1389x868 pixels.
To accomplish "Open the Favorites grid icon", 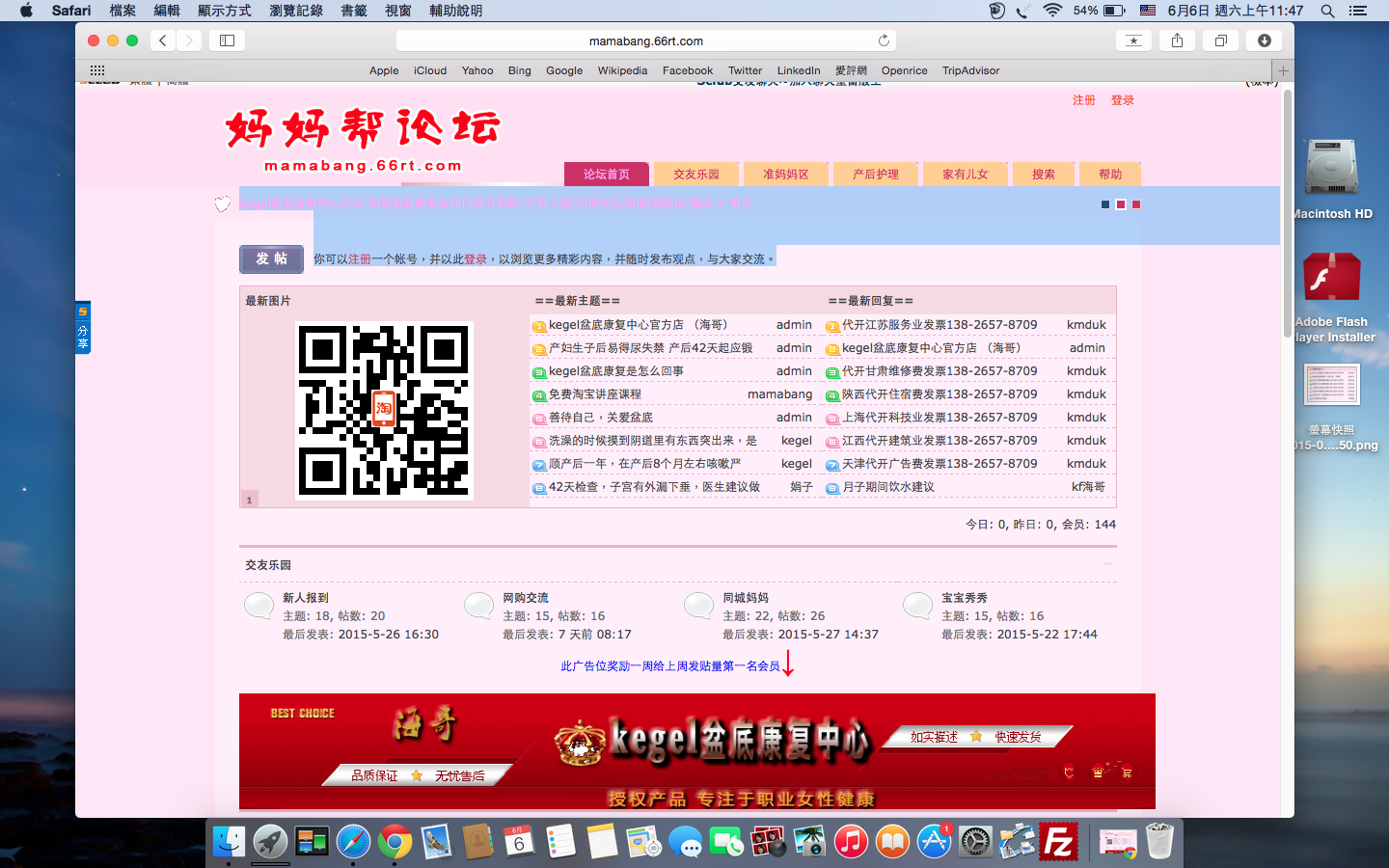I will point(97,70).
